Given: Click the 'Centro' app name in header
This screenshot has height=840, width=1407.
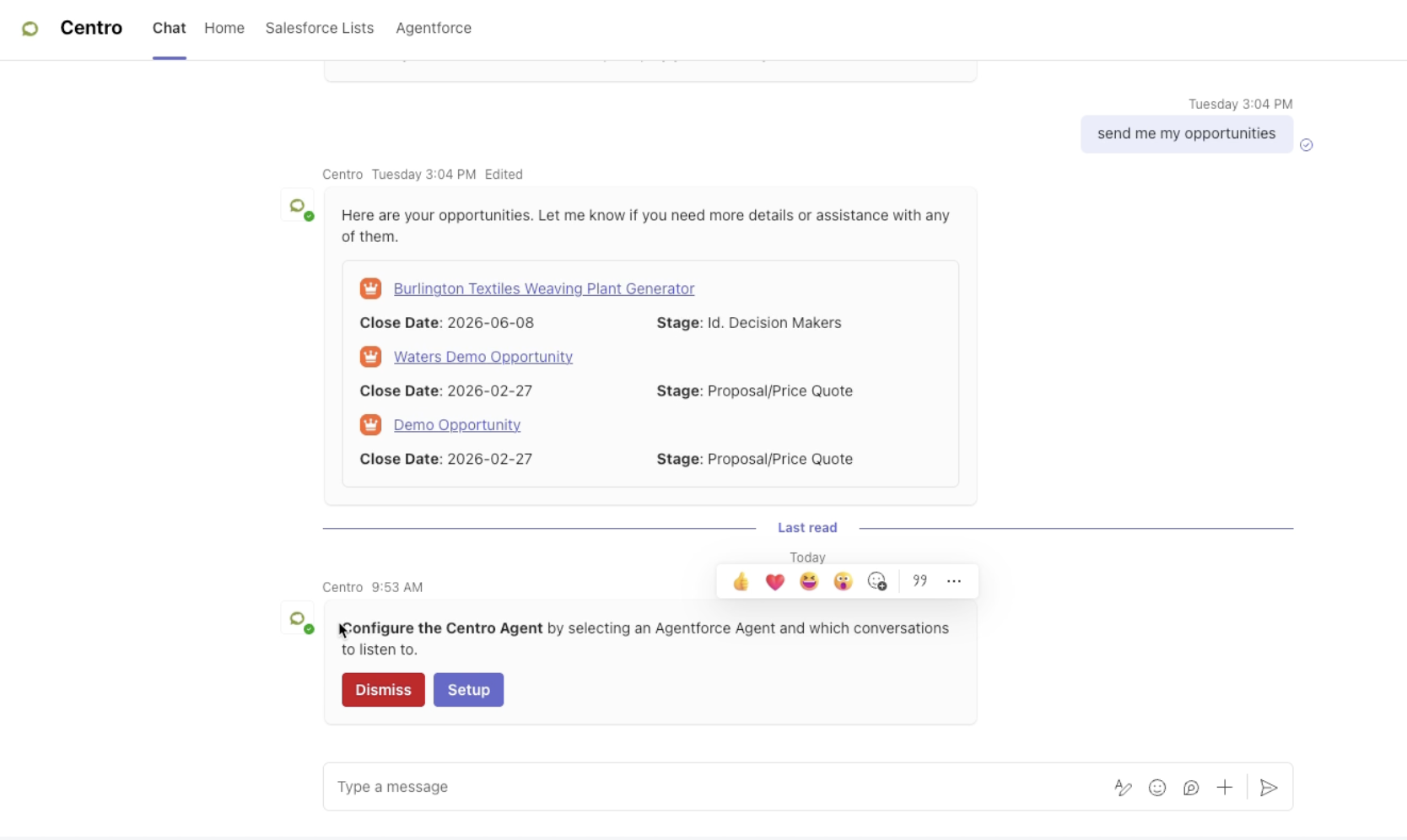Looking at the screenshot, I should tap(91, 28).
